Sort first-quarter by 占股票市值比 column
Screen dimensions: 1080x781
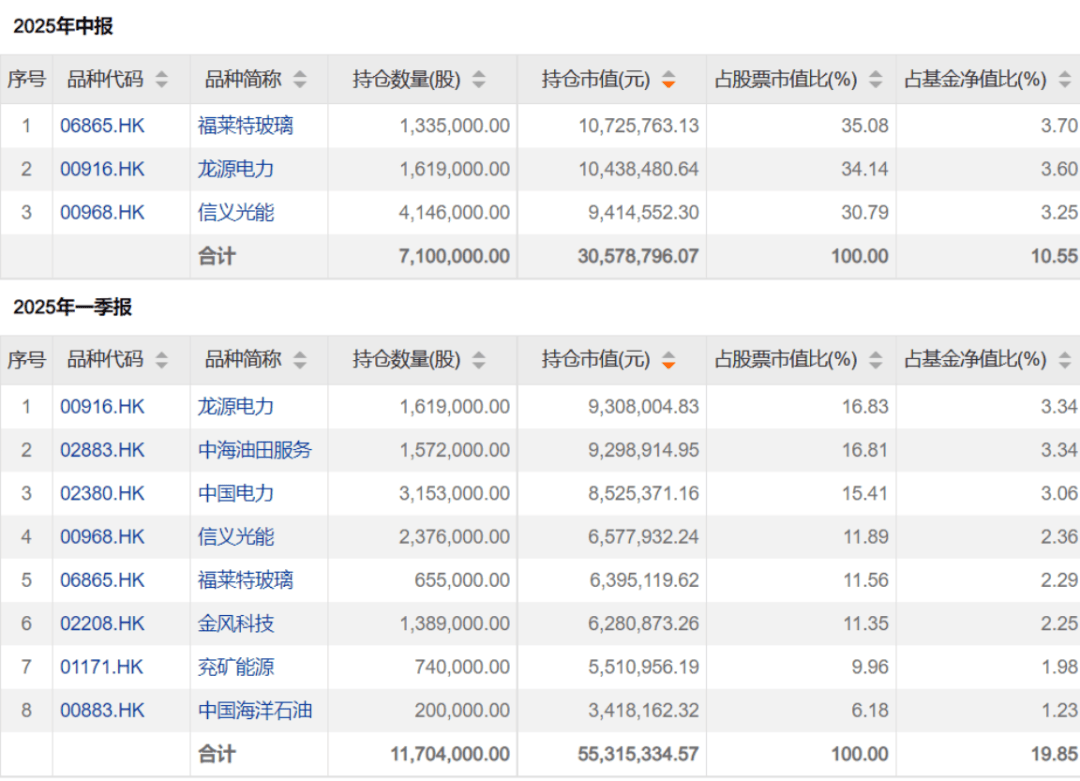click(874, 359)
